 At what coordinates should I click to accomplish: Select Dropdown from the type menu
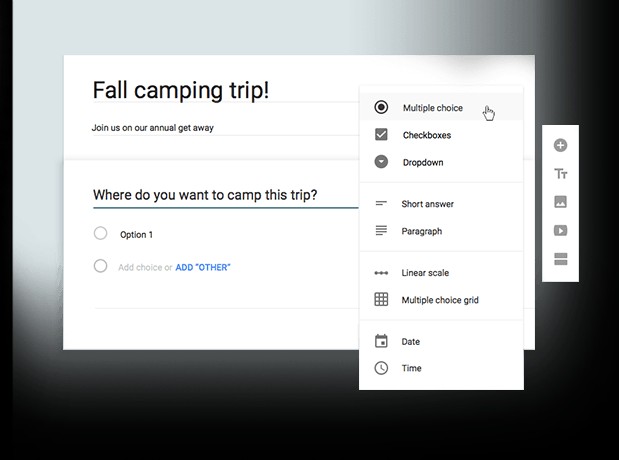(x=423, y=162)
